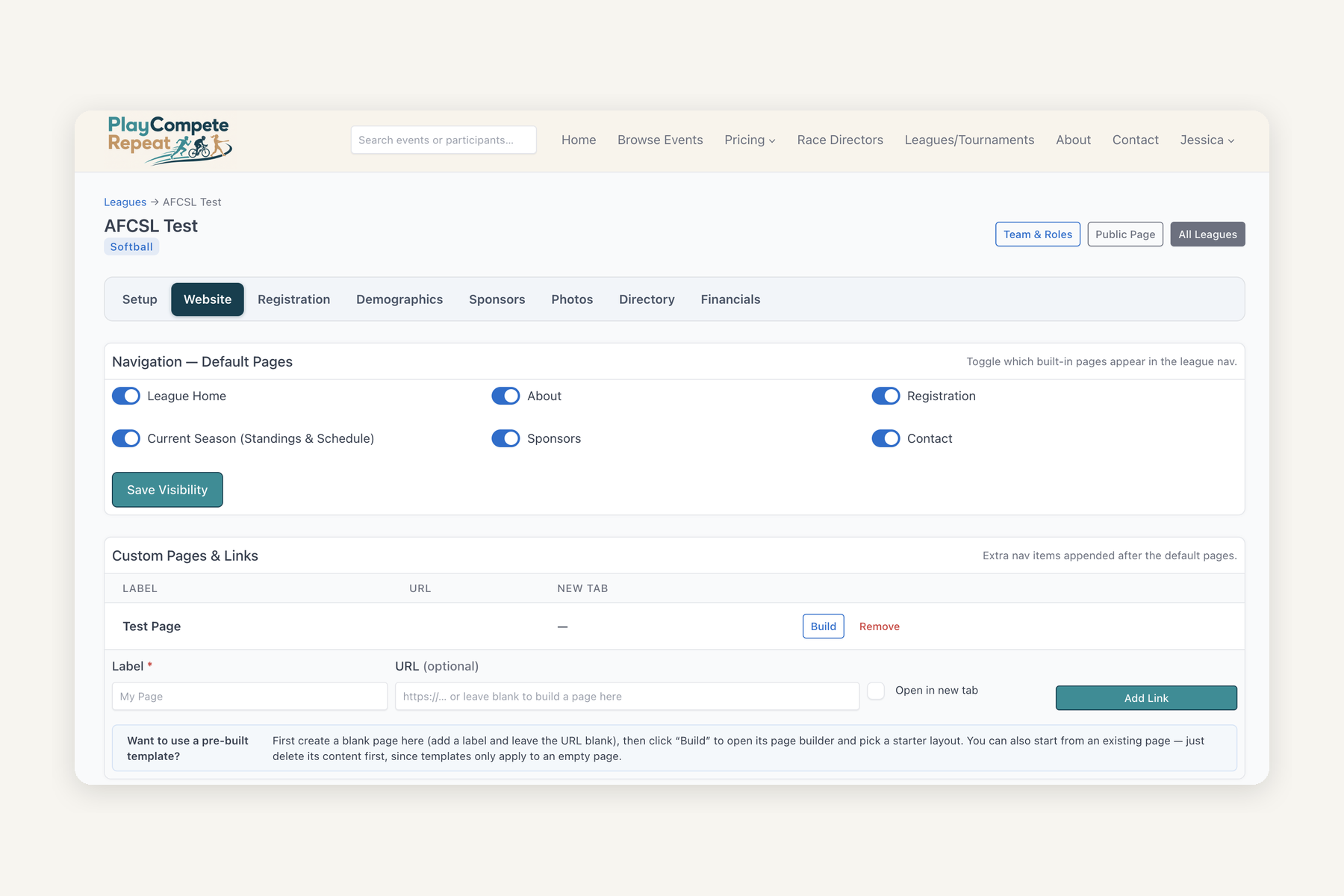This screenshot has width=1344, height=896.
Task: Click the URL optional input field
Action: pos(627,697)
